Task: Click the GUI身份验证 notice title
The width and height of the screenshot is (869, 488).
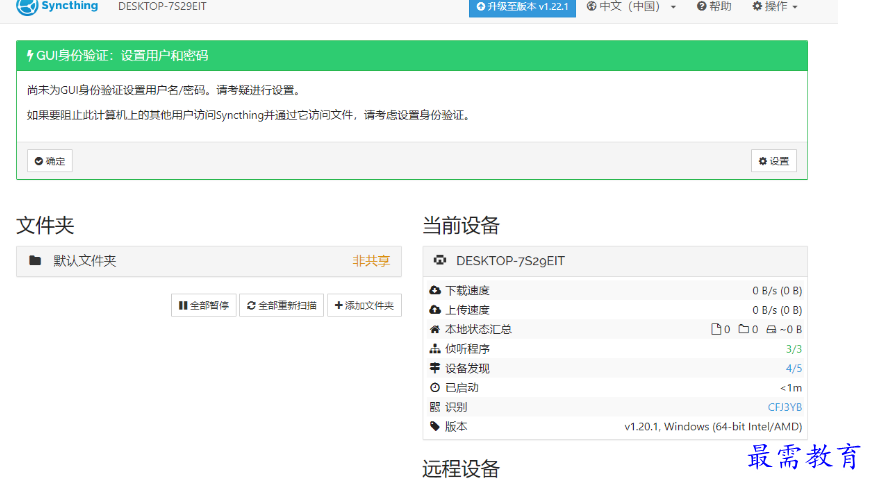Action: point(122,55)
